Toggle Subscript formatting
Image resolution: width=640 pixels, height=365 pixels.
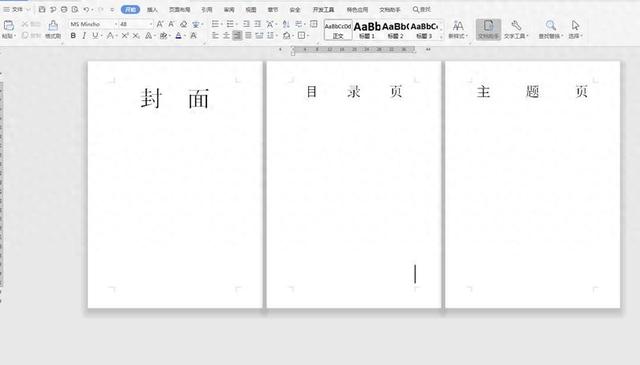[x=136, y=36]
